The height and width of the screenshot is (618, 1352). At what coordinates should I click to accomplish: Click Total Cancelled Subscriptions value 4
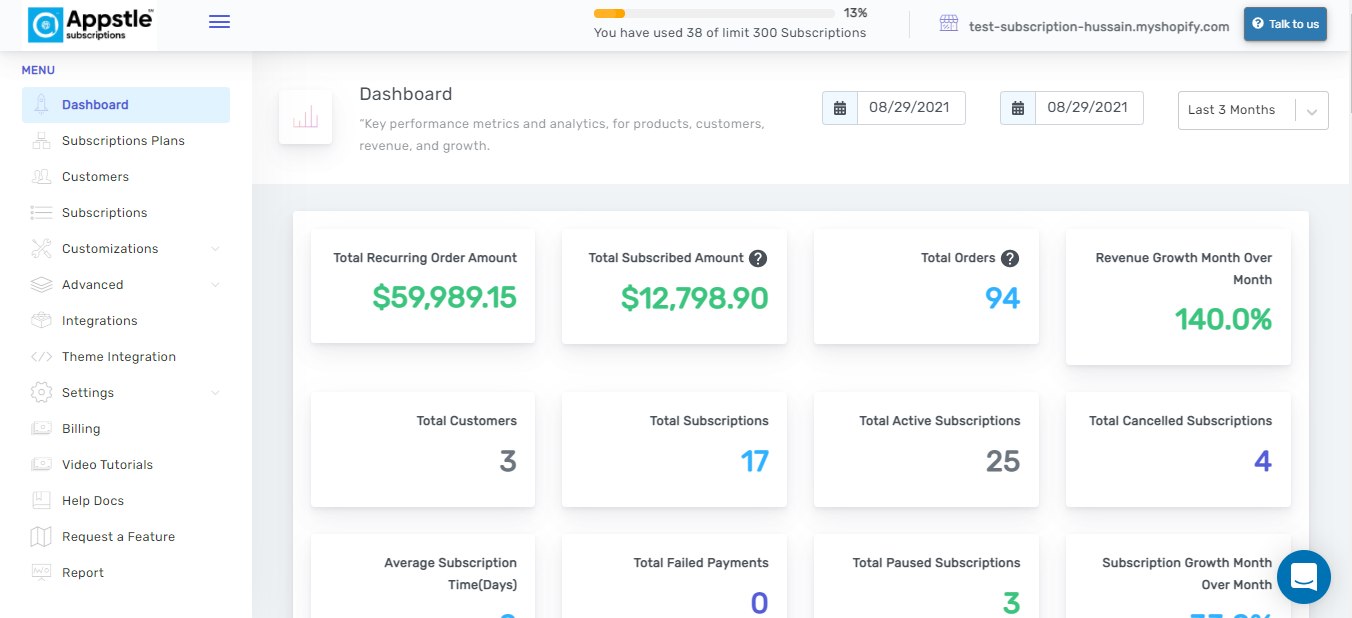1263,461
